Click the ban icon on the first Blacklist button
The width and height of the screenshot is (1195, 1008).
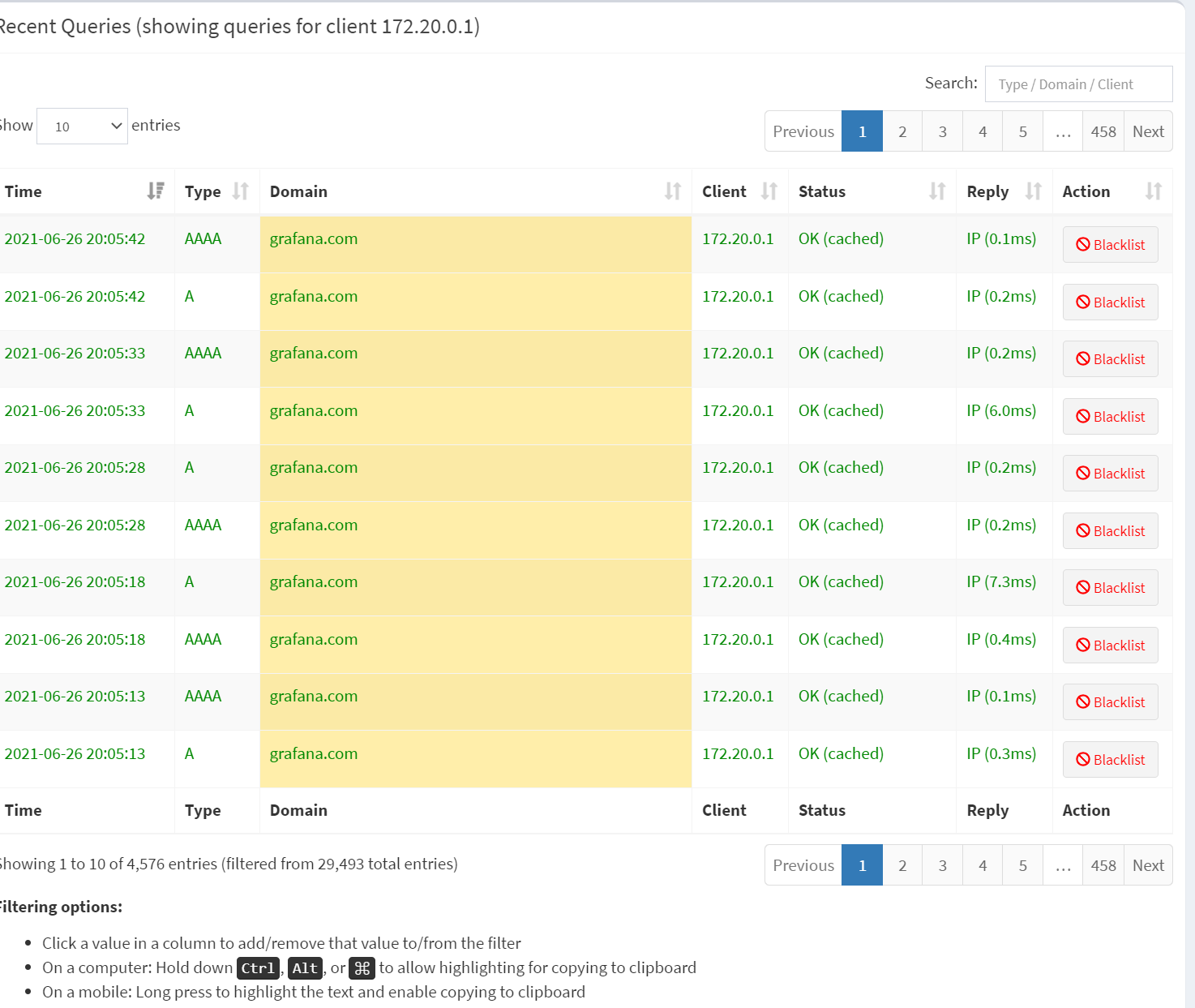(x=1084, y=244)
